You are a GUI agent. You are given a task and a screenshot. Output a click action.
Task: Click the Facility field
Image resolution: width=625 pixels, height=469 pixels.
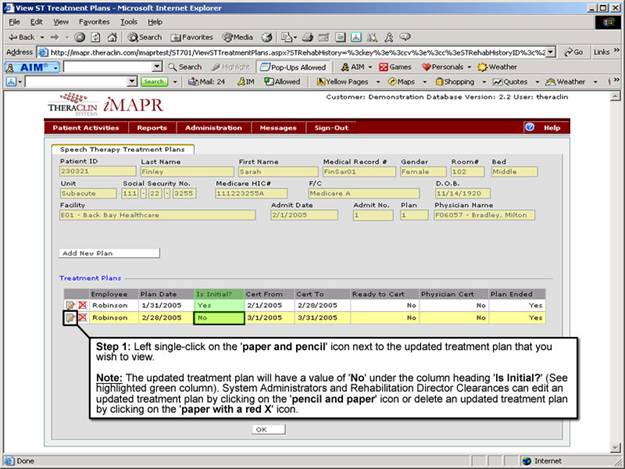157,215
